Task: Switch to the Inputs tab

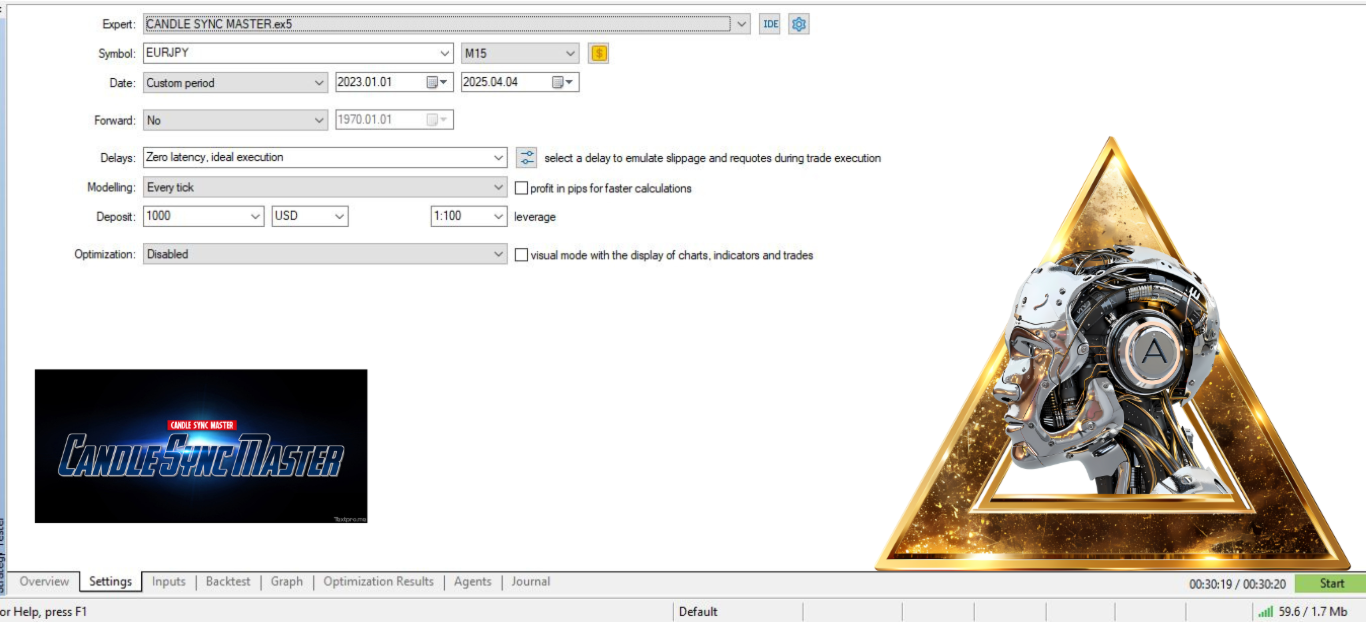Action: (169, 581)
